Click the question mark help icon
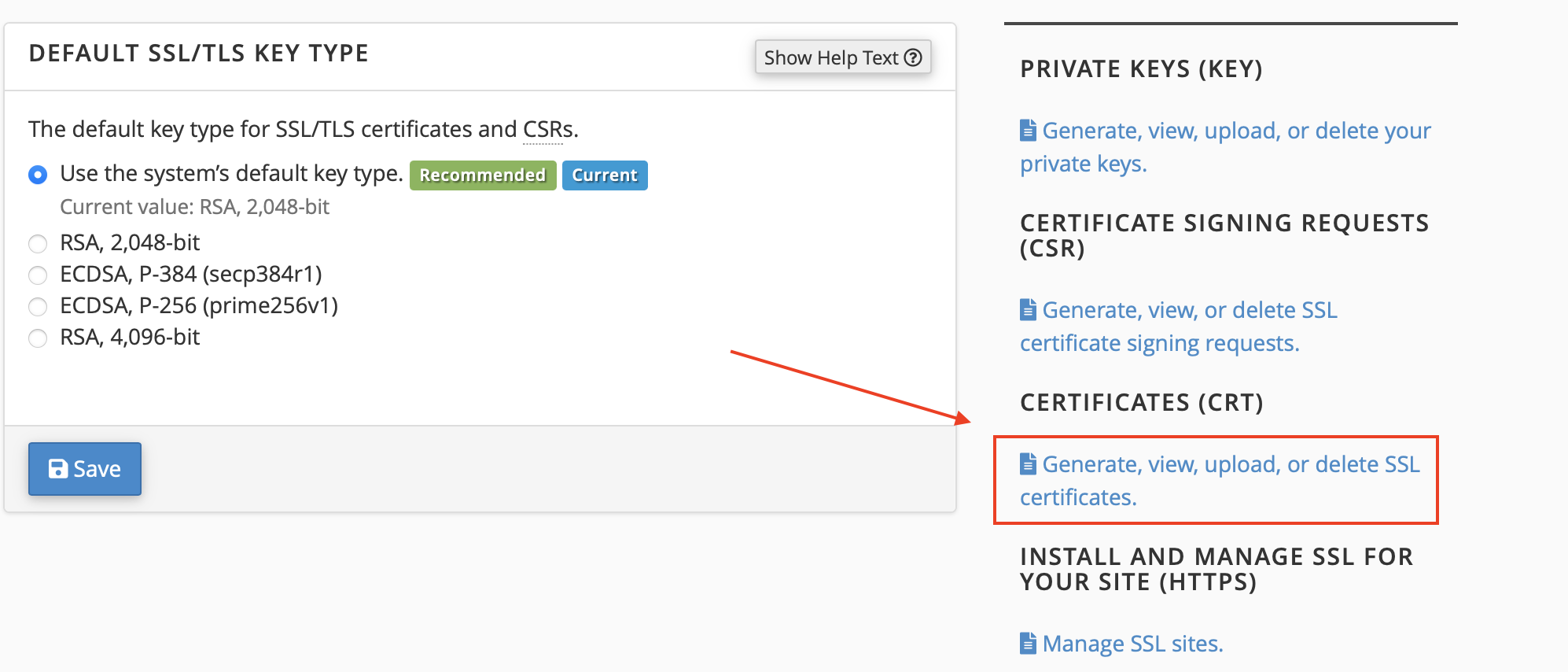The height and width of the screenshot is (672, 1568). coord(913,57)
